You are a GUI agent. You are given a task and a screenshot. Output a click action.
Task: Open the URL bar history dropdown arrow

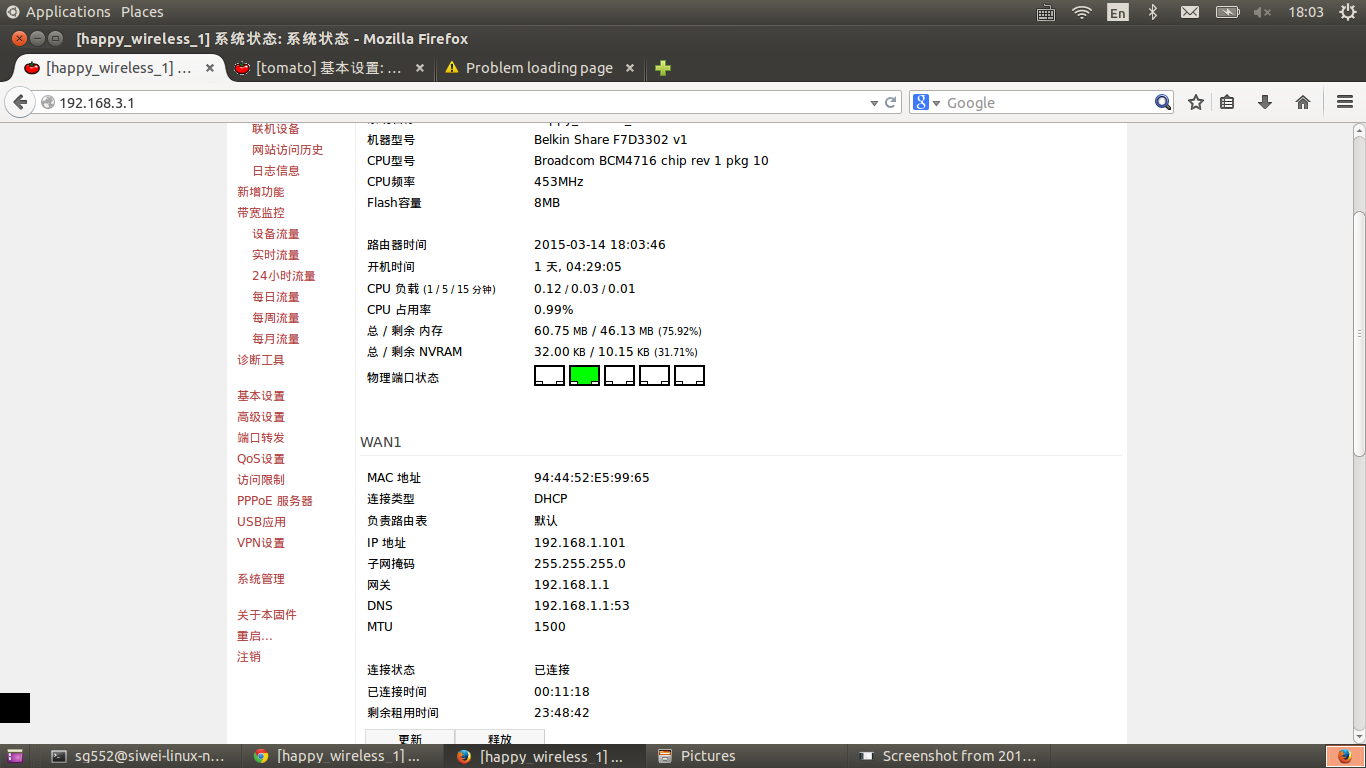[874, 101]
